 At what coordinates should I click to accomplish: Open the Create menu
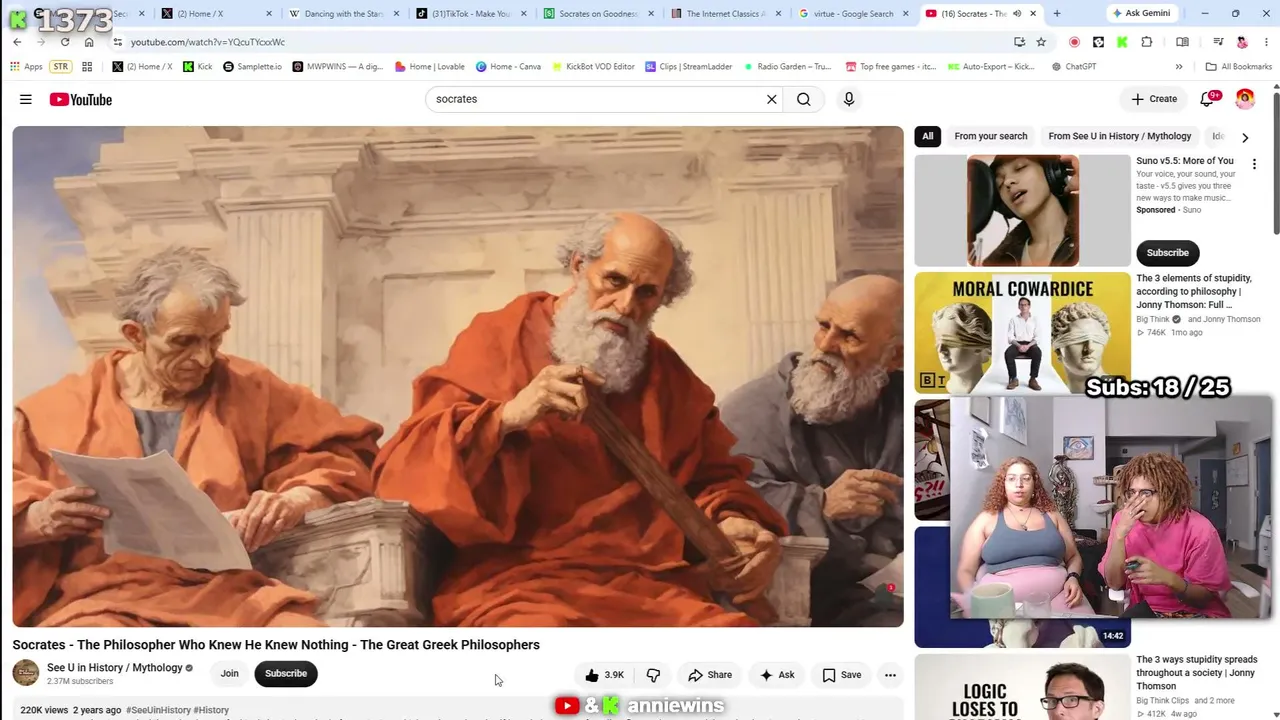[1154, 99]
